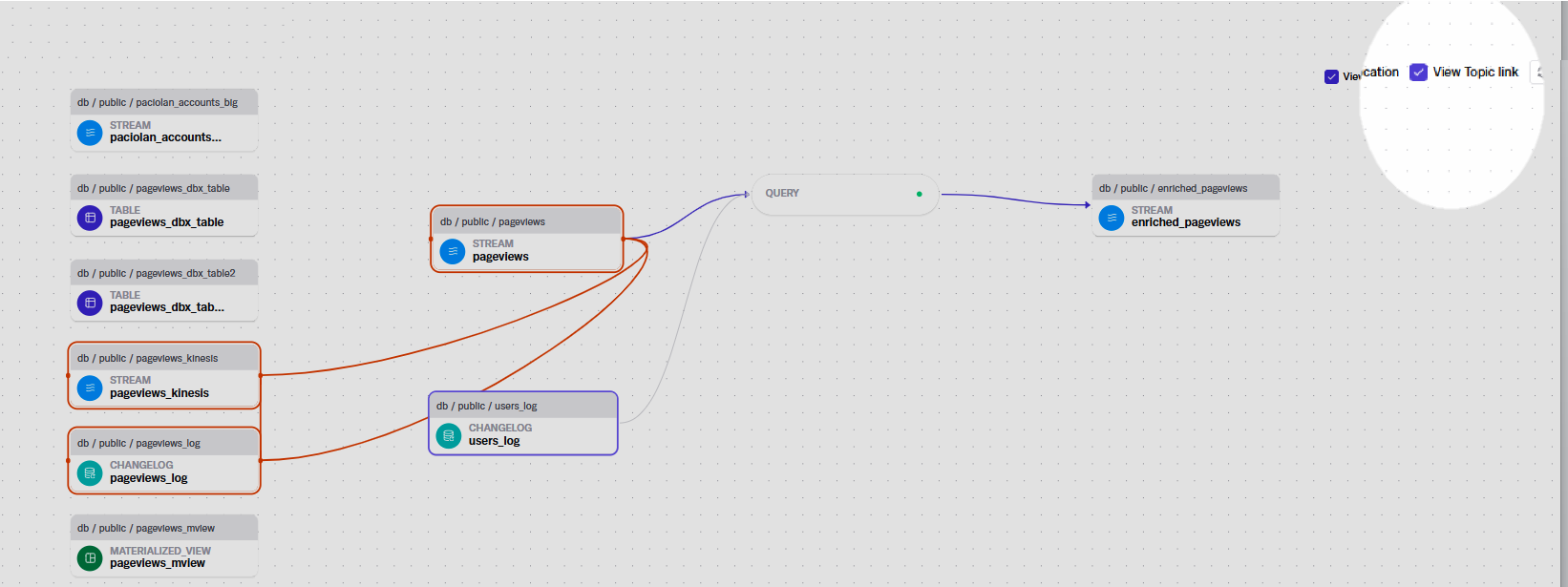Select the users_log node label
The width and height of the screenshot is (1568, 587).
click(495, 441)
